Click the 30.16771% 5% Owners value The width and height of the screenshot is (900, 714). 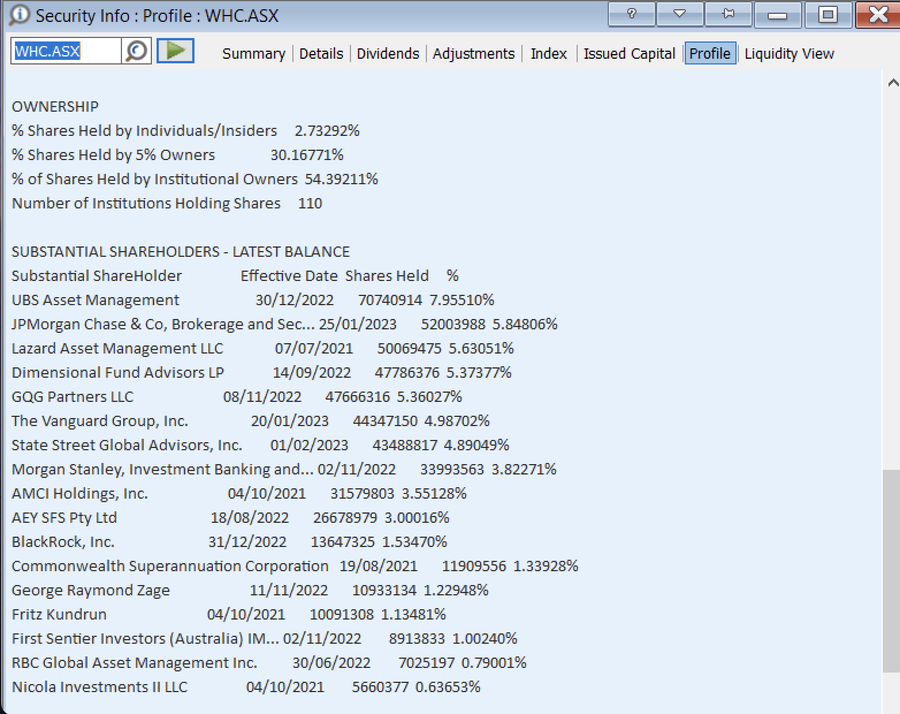pos(307,155)
